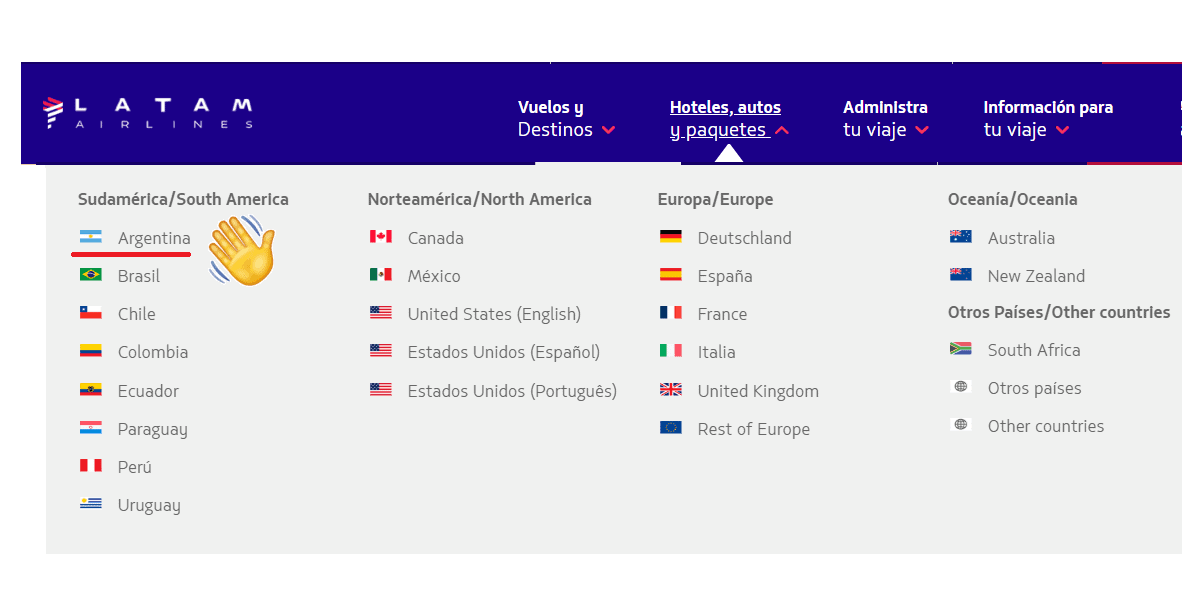Click the United Kingdom flag icon
The image size is (1200, 600).
tap(671, 391)
